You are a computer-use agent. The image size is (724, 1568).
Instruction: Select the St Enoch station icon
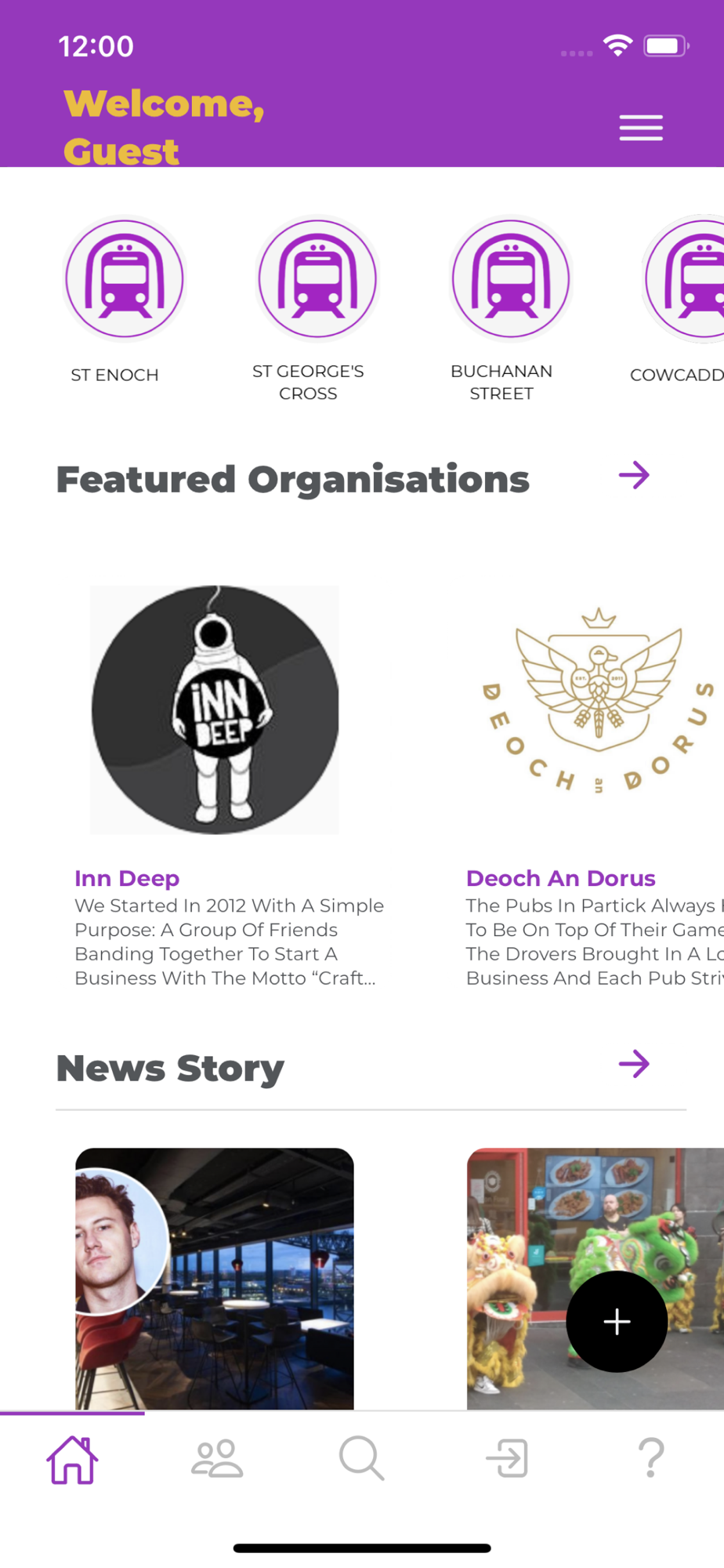(x=125, y=278)
